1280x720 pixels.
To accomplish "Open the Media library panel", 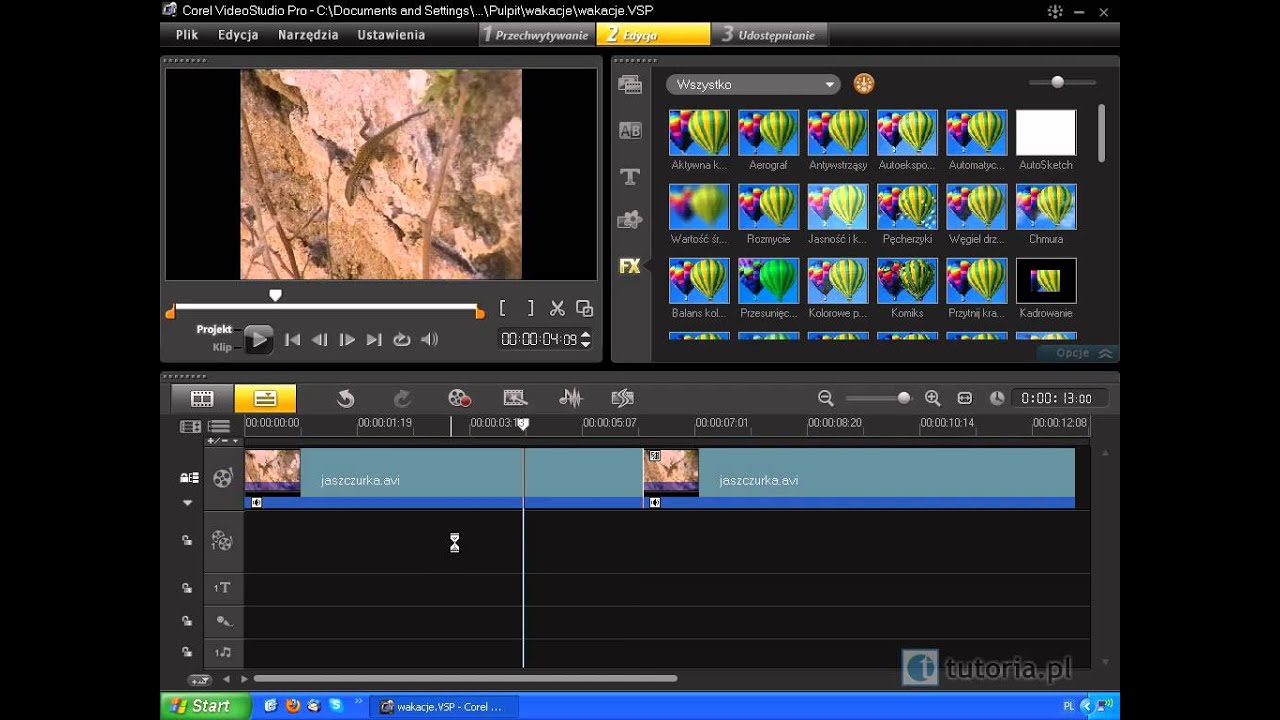I will click(x=630, y=85).
